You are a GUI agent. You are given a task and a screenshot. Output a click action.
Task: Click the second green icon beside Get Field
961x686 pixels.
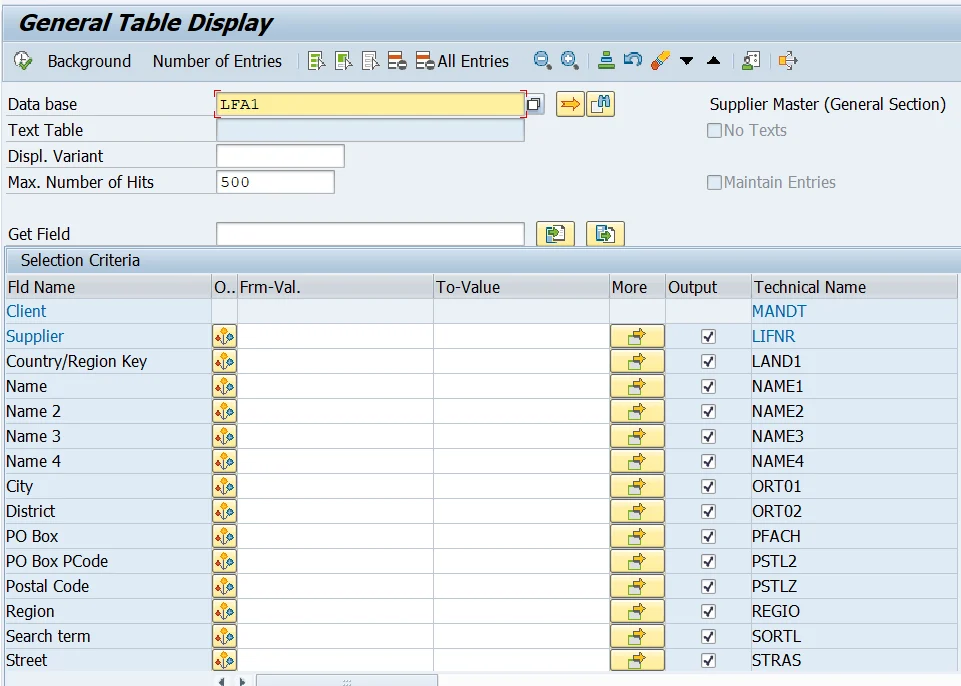point(606,234)
